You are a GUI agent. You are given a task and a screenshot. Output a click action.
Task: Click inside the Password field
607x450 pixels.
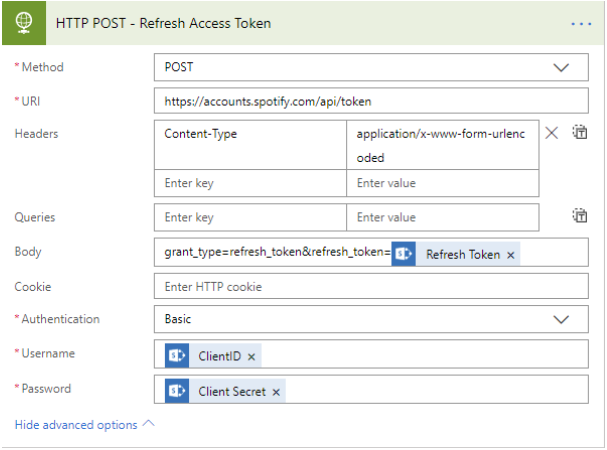tap(371, 389)
